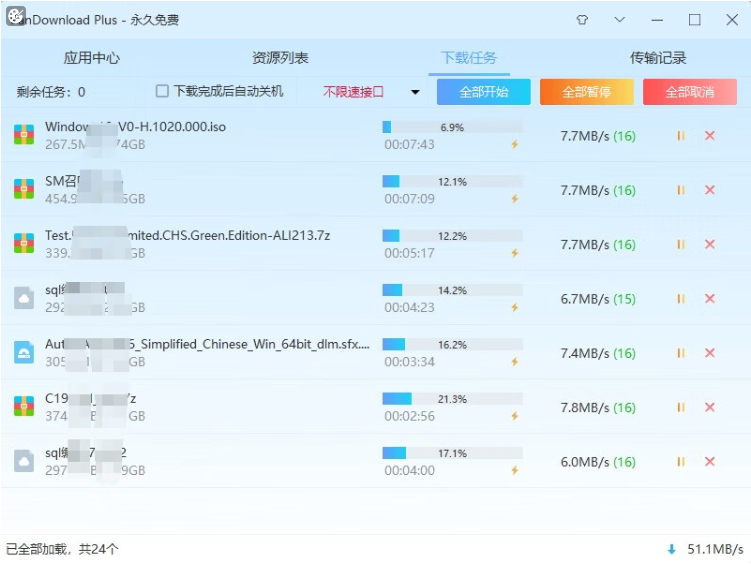The image size is (751, 564).
Task: Cancel the 14.2% sql download
Action: [710, 298]
